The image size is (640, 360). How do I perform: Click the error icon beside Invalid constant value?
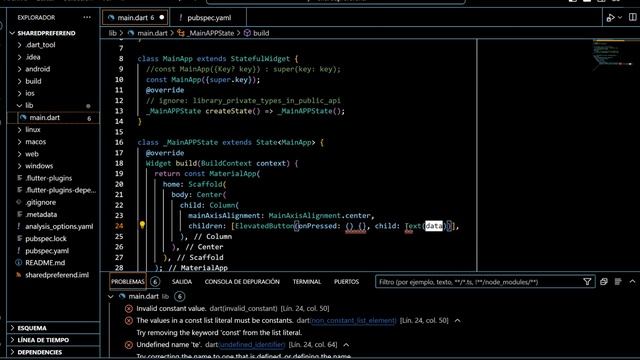pyautogui.click(x=129, y=309)
